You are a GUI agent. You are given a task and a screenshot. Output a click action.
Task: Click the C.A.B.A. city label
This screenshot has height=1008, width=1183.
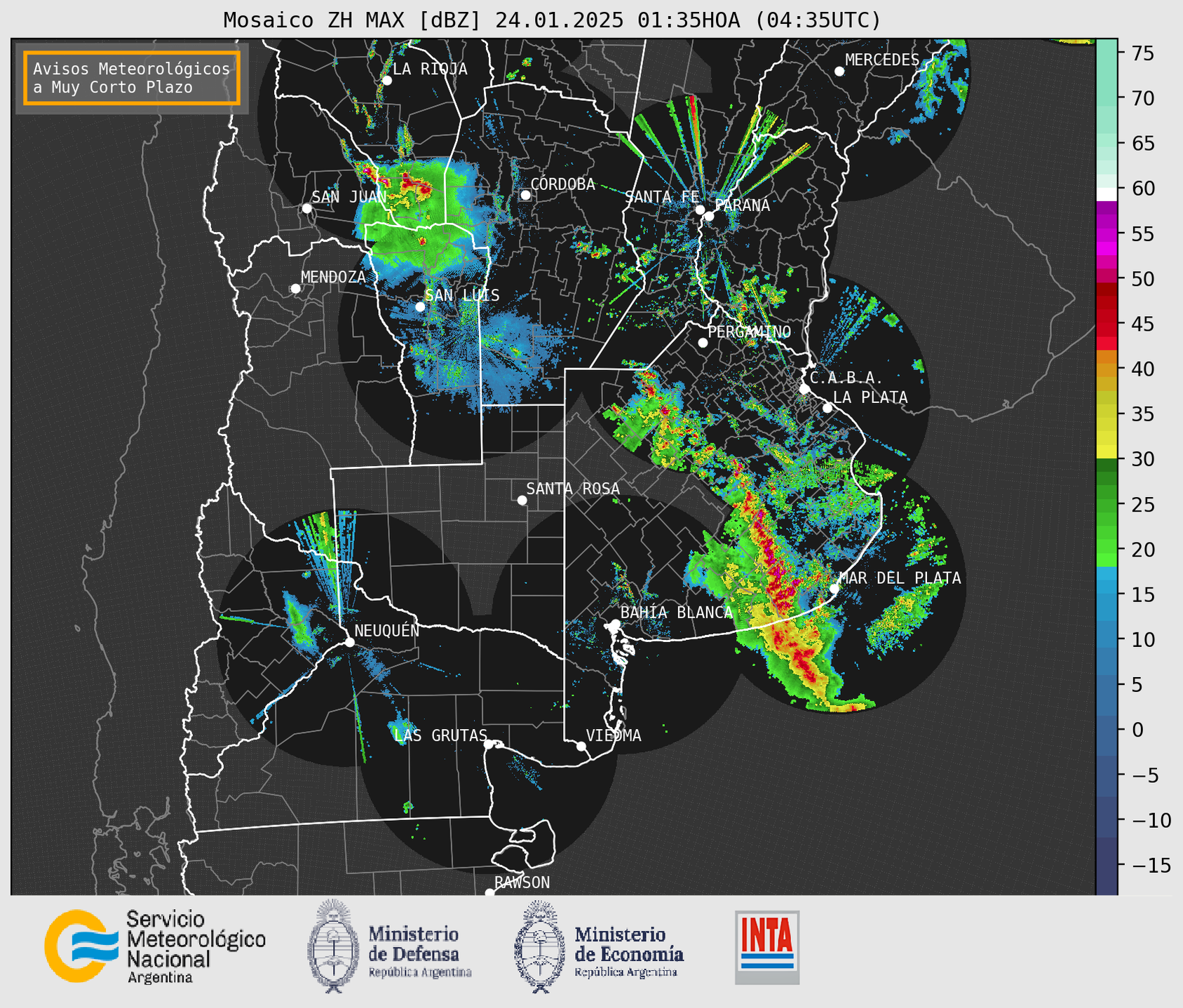click(846, 378)
